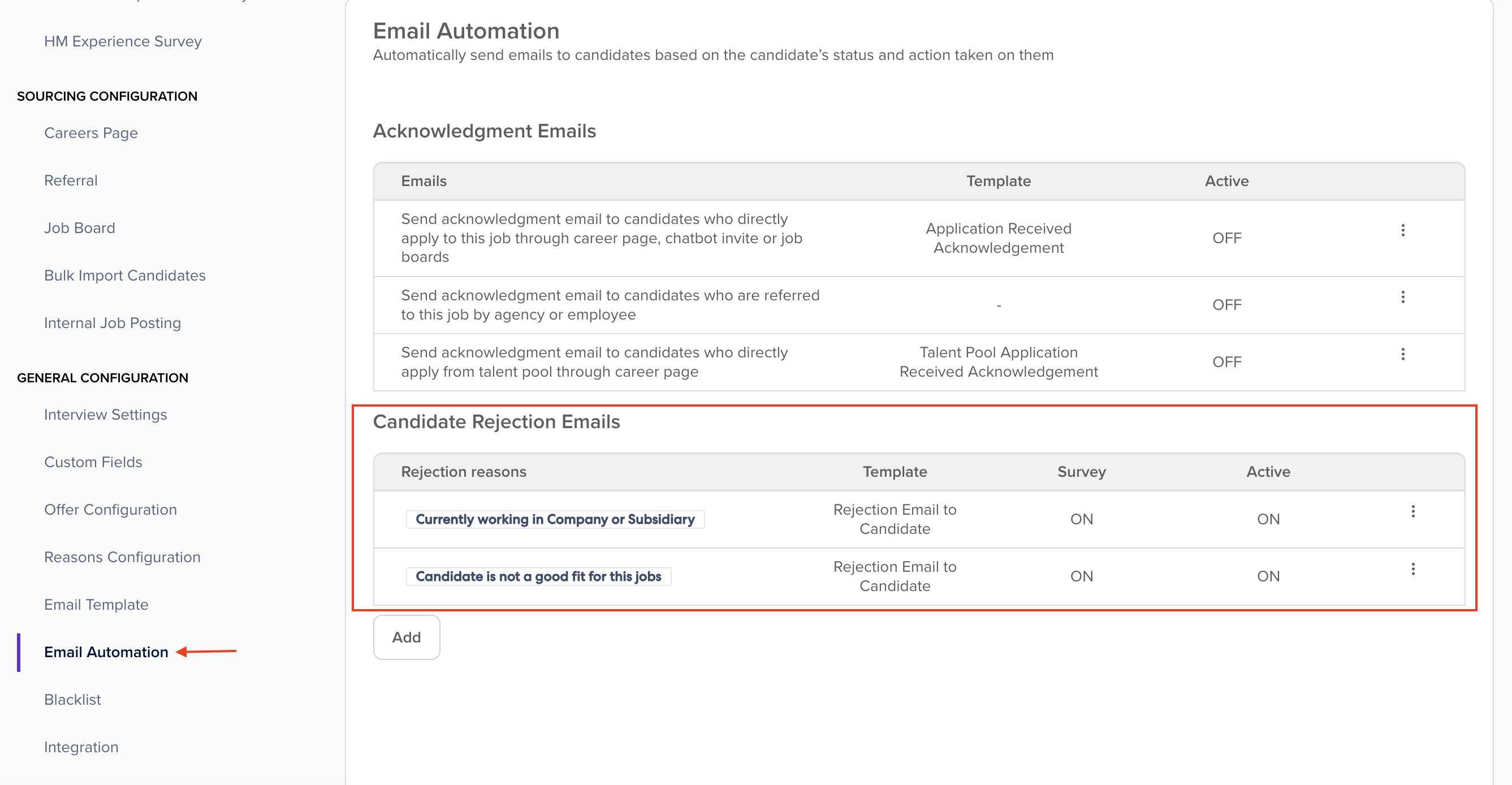Open kebab menu for referred candidates acknowledgment row

pyautogui.click(x=1403, y=297)
